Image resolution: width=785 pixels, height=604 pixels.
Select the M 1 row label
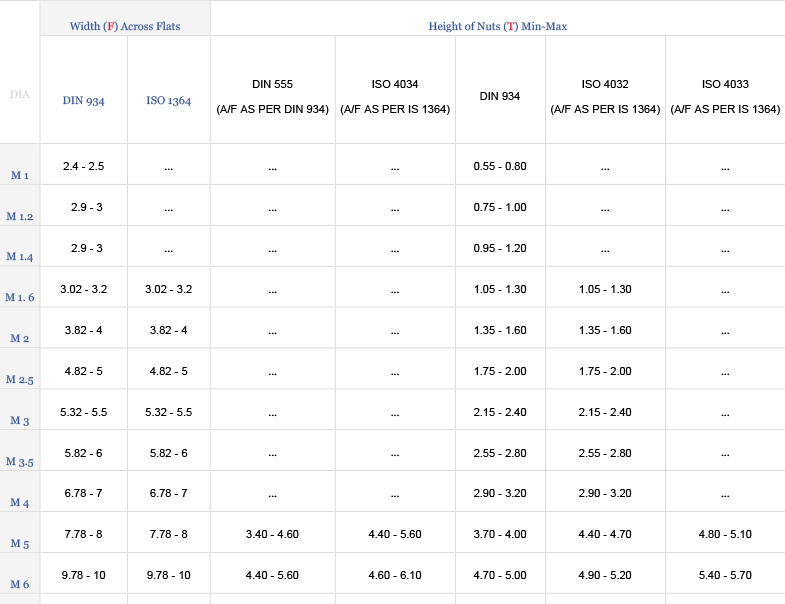point(20,175)
